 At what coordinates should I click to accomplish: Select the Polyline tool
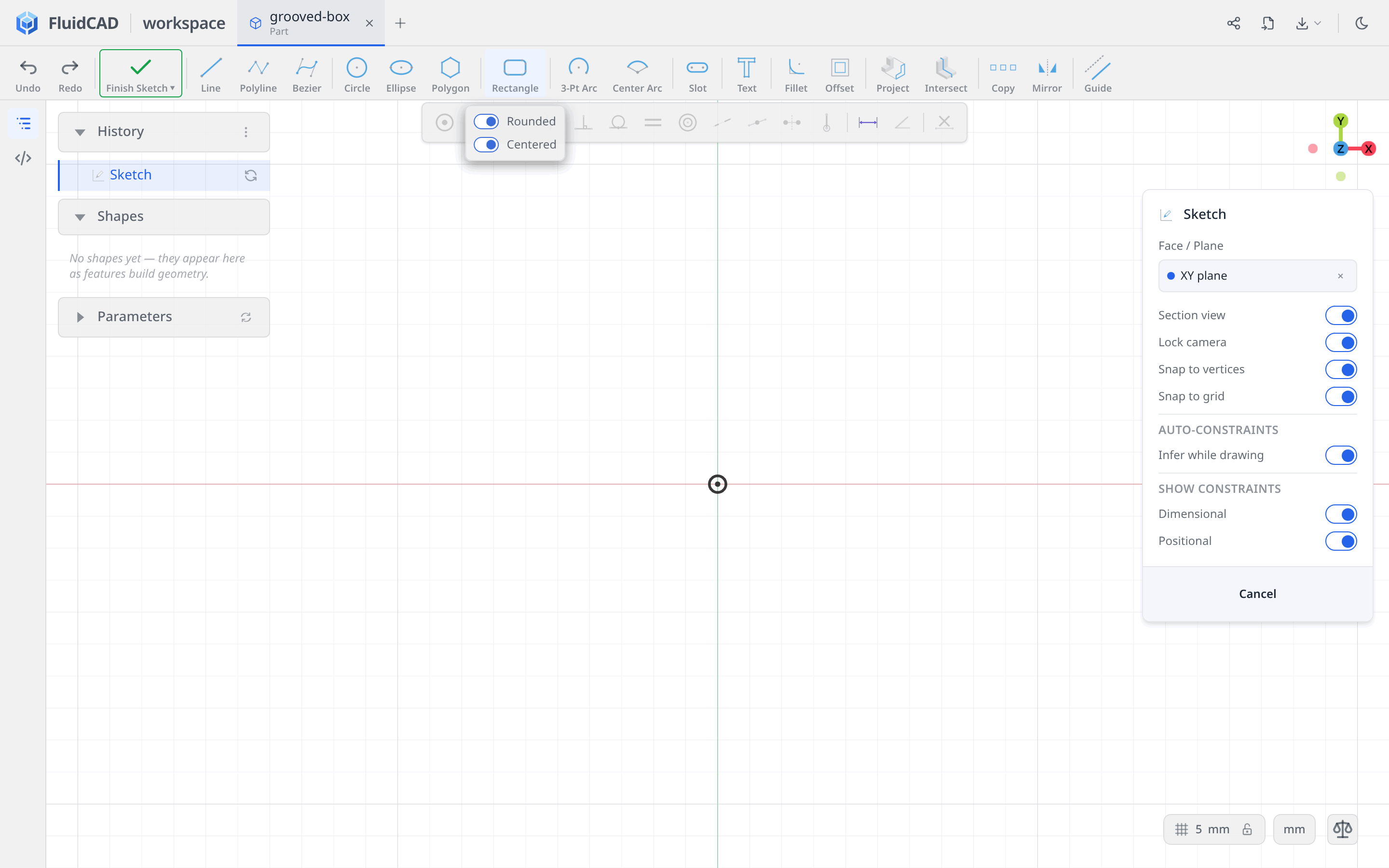pyautogui.click(x=259, y=74)
